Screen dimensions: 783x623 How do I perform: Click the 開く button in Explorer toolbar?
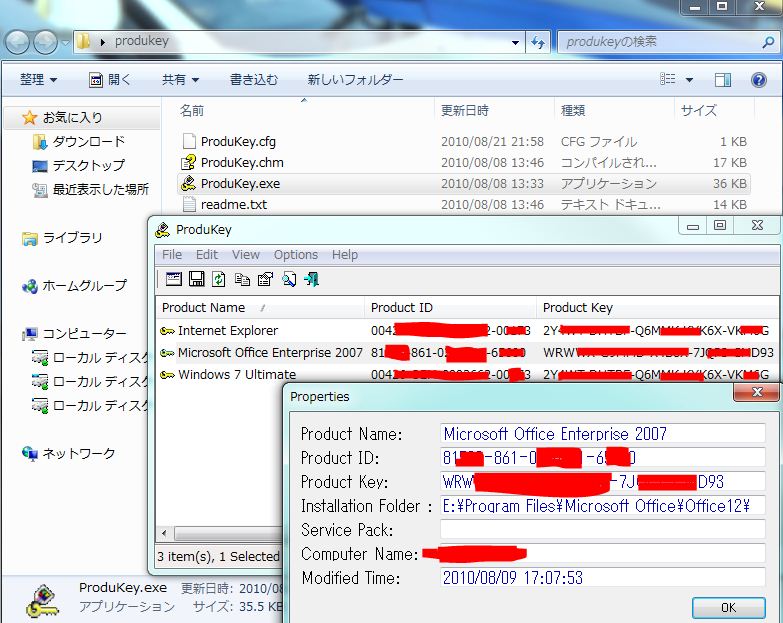click(109, 79)
